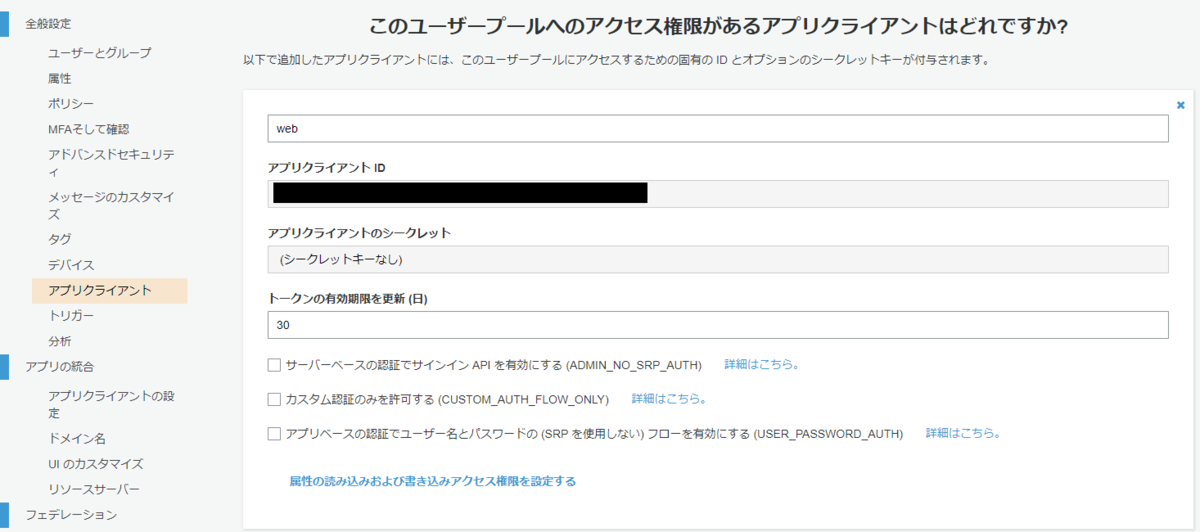Open 詳細はこちら link for CUSTOM_AUTH_FLOW_ONLY
This screenshot has height=532, width=1200.
coord(669,398)
